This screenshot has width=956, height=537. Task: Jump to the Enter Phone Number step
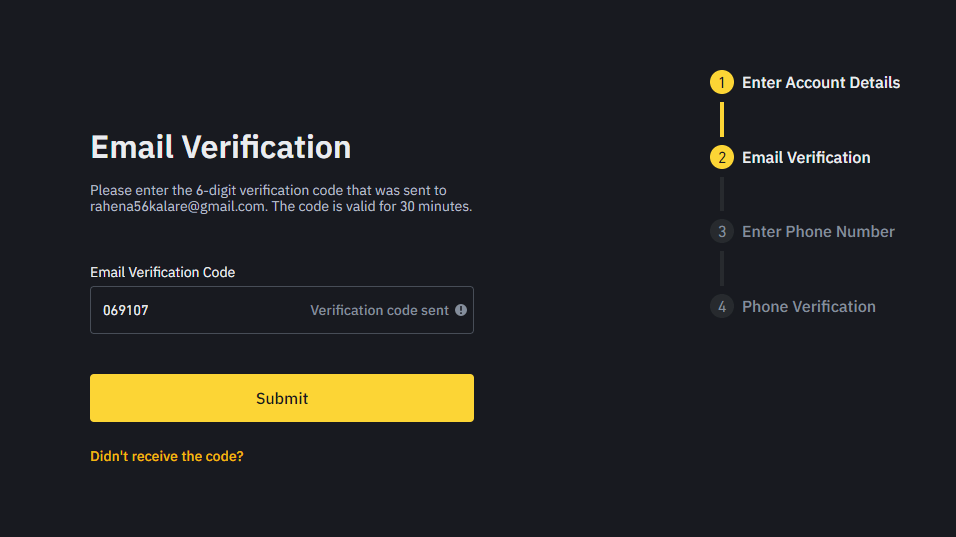(818, 232)
